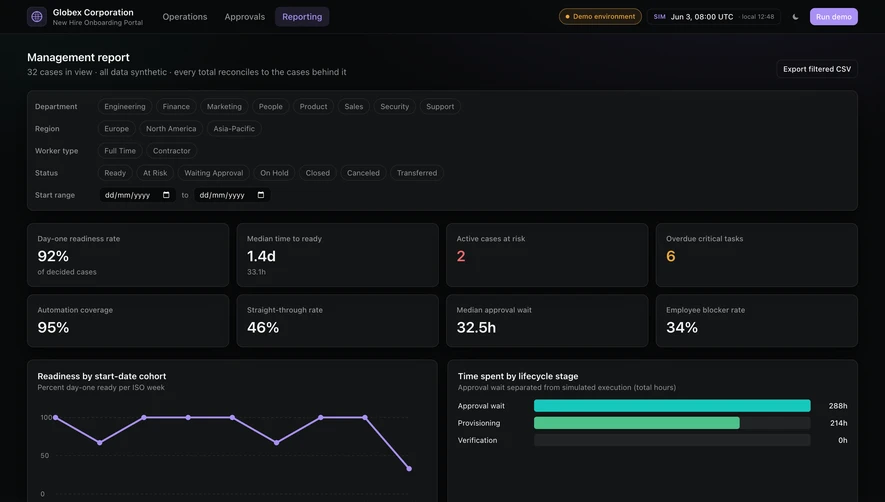Open the Median time to ready card
885x502 pixels.
coord(338,255)
